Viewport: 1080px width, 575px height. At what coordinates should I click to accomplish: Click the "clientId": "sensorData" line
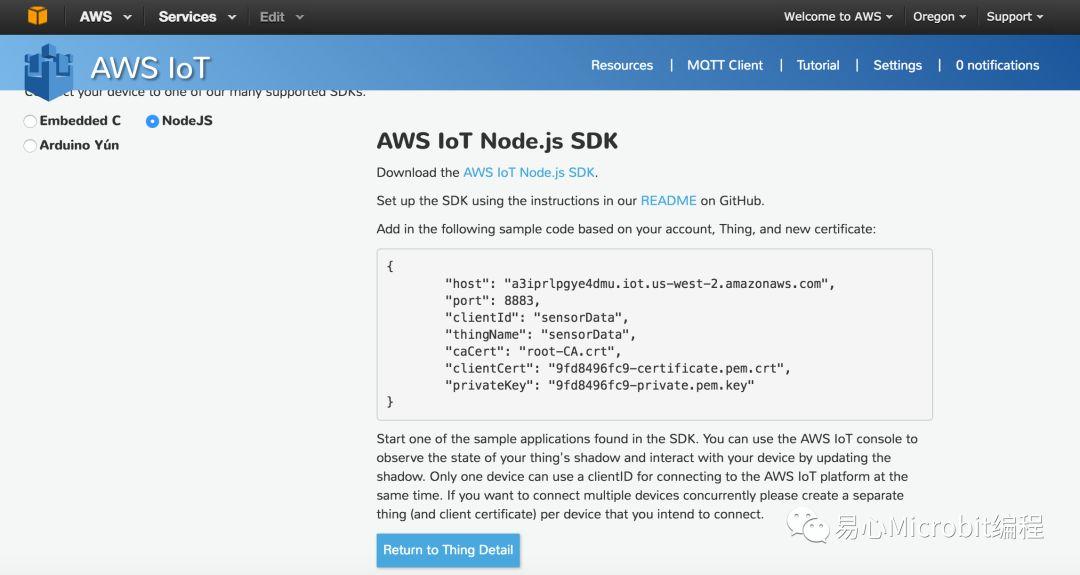[x=537, y=317]
